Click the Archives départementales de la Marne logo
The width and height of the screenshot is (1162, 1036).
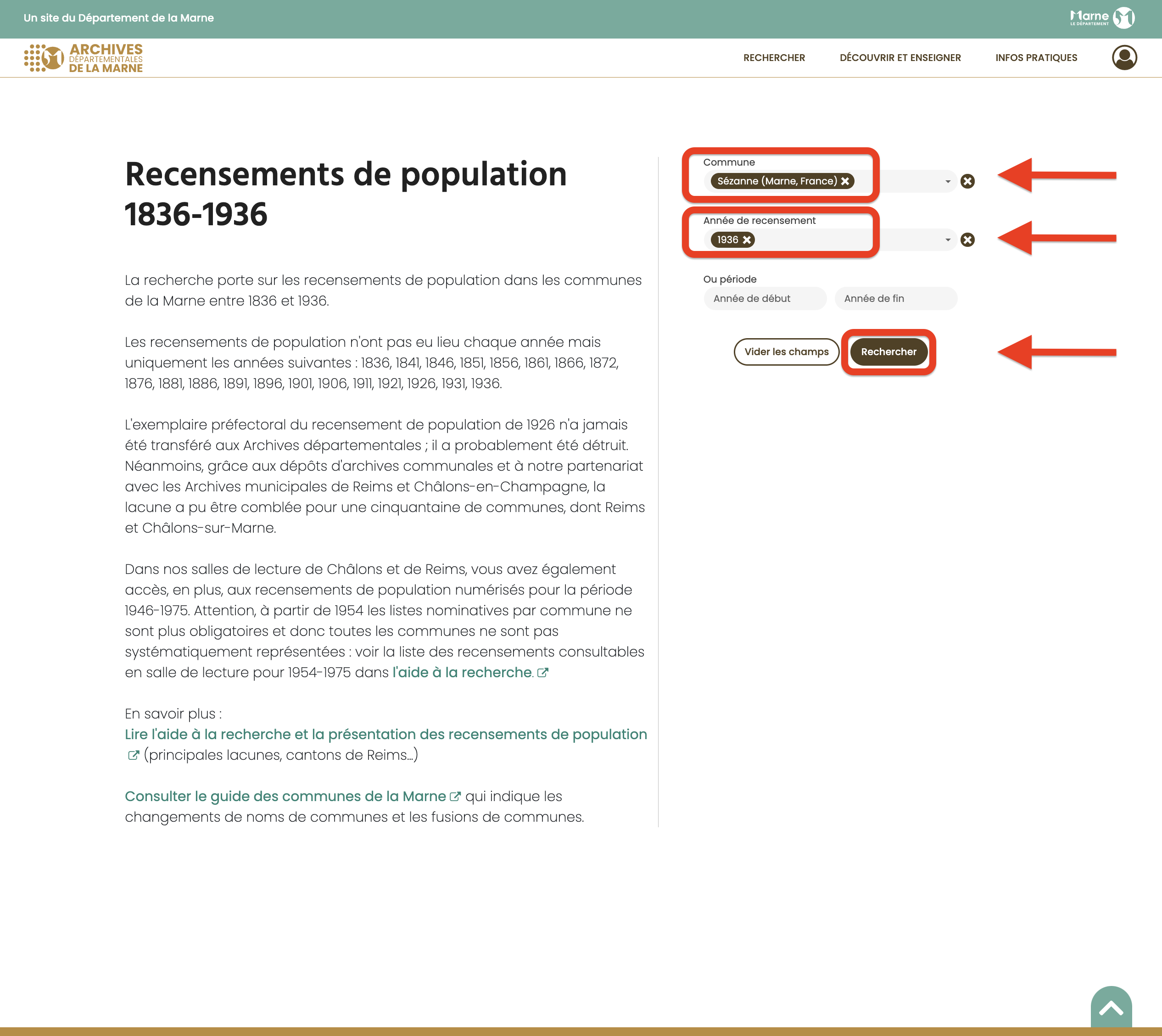click(83, 57)
